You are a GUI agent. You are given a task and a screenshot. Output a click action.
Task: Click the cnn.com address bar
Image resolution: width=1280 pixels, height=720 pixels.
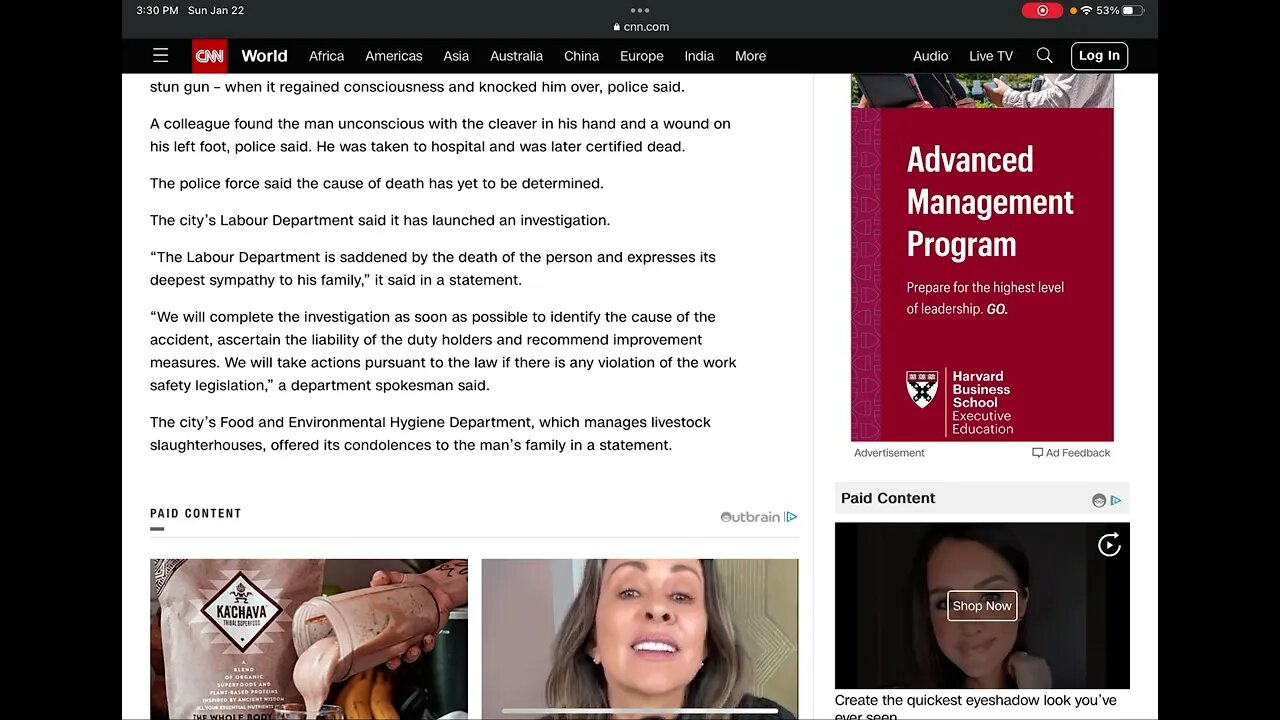pyautogui.click(x=640, y=27)
